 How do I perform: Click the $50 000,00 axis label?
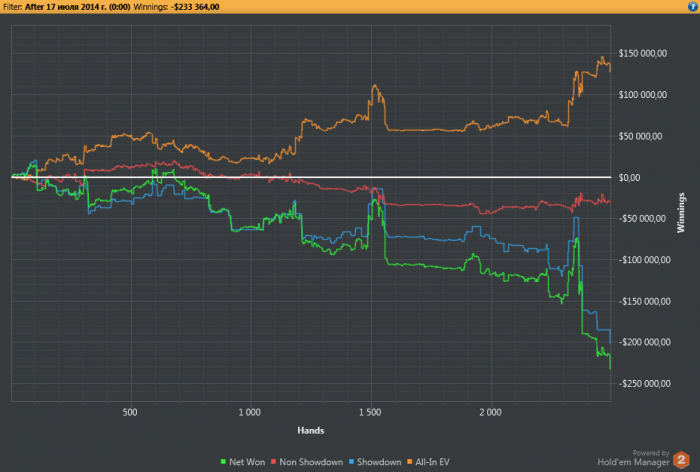[x=640, y=136]
